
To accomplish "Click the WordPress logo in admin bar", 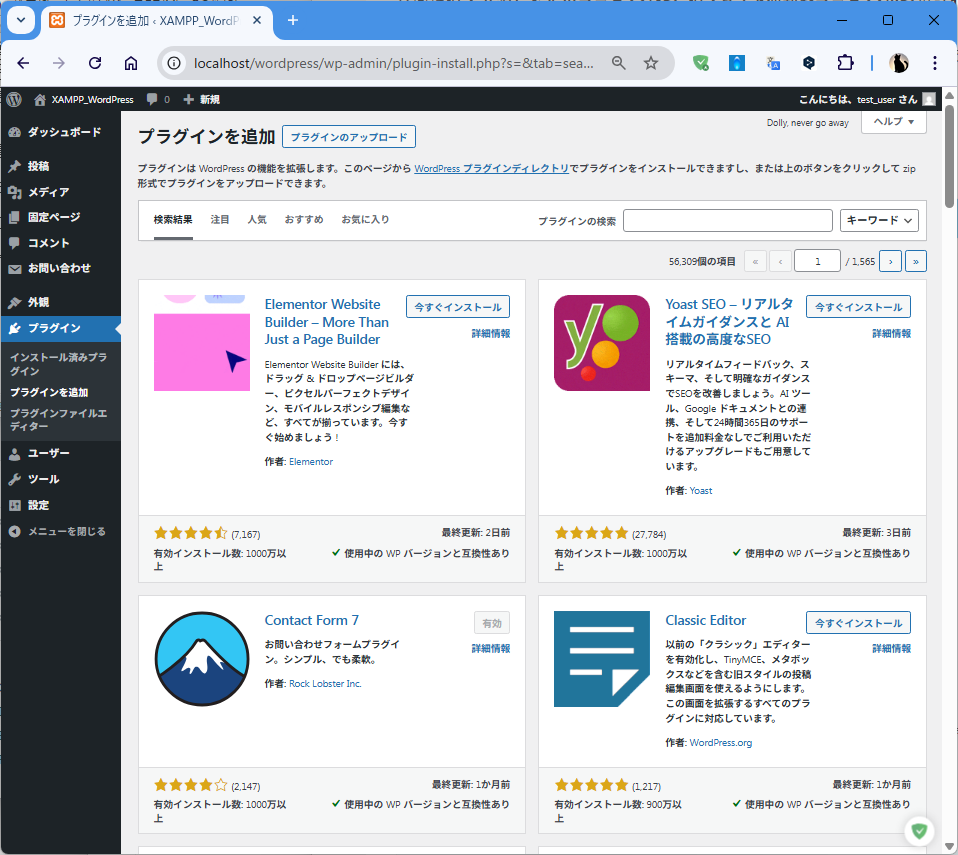I will (x=14, y=99).
